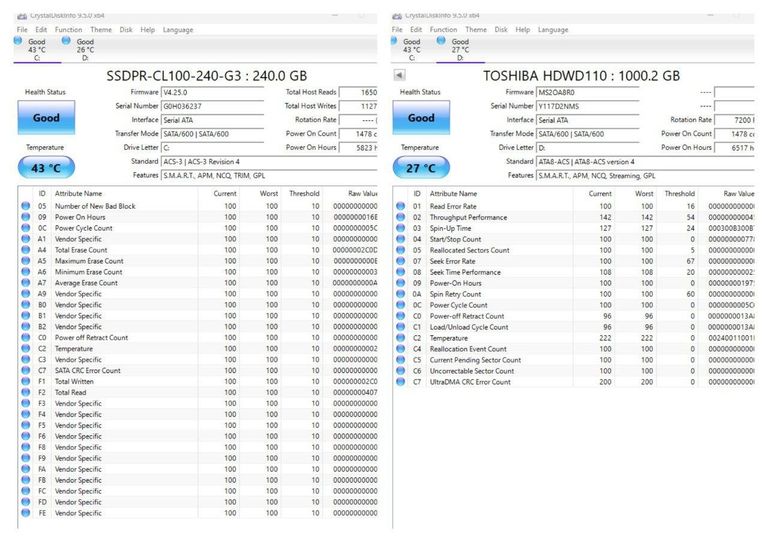Open Function menu in SSDPR window

(68, 30)
